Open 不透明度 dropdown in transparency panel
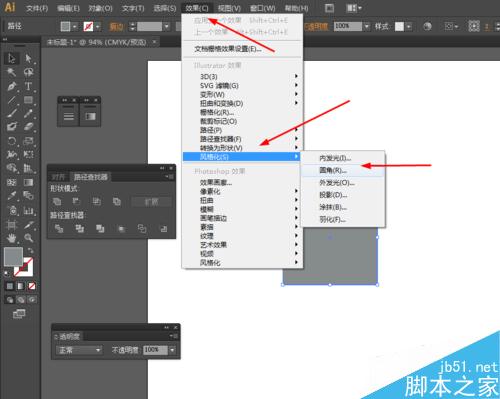This screenshot has width=500, height=399. pyautogui.click(x=172, y=350)
